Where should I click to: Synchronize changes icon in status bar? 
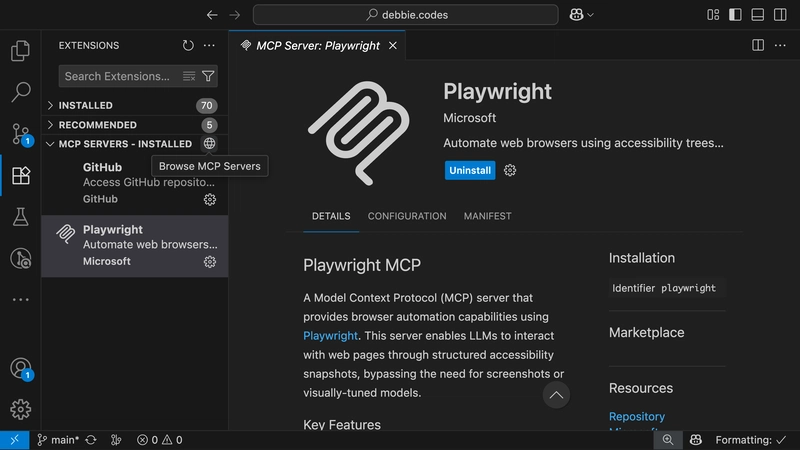tap(91, 440)
